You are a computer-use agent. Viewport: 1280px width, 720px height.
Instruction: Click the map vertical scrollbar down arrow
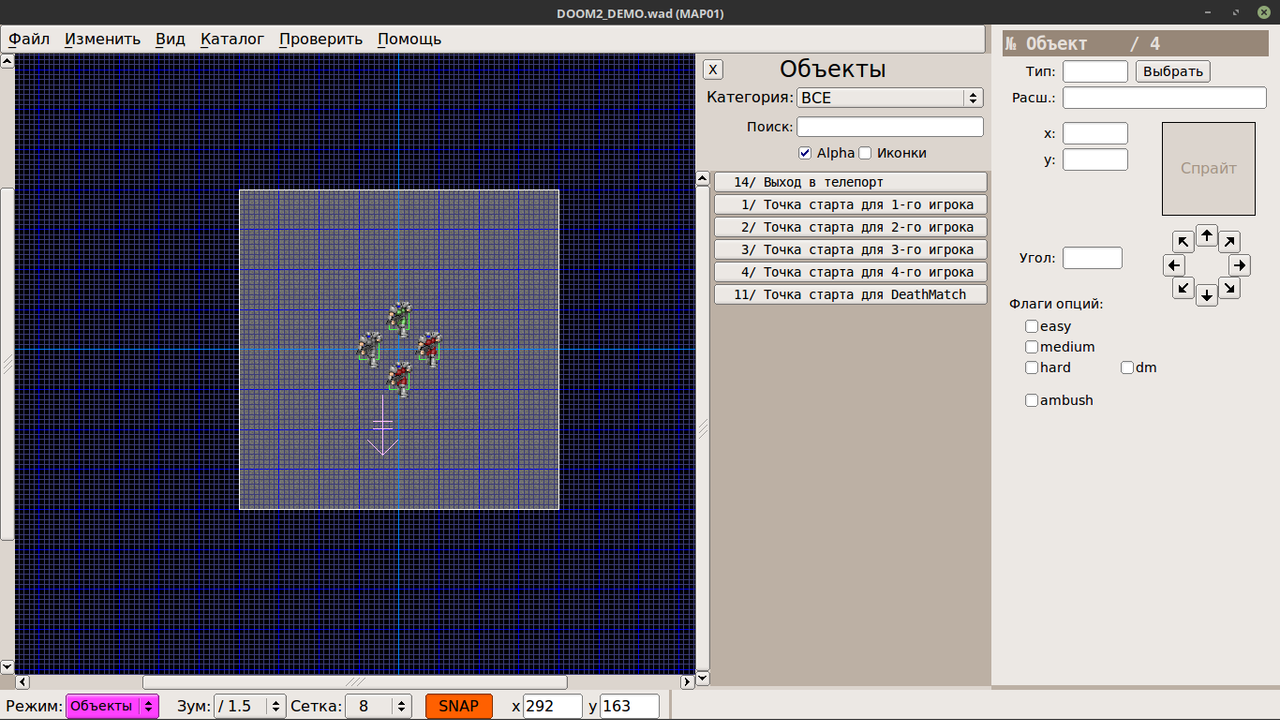click(x=7, y=667)
